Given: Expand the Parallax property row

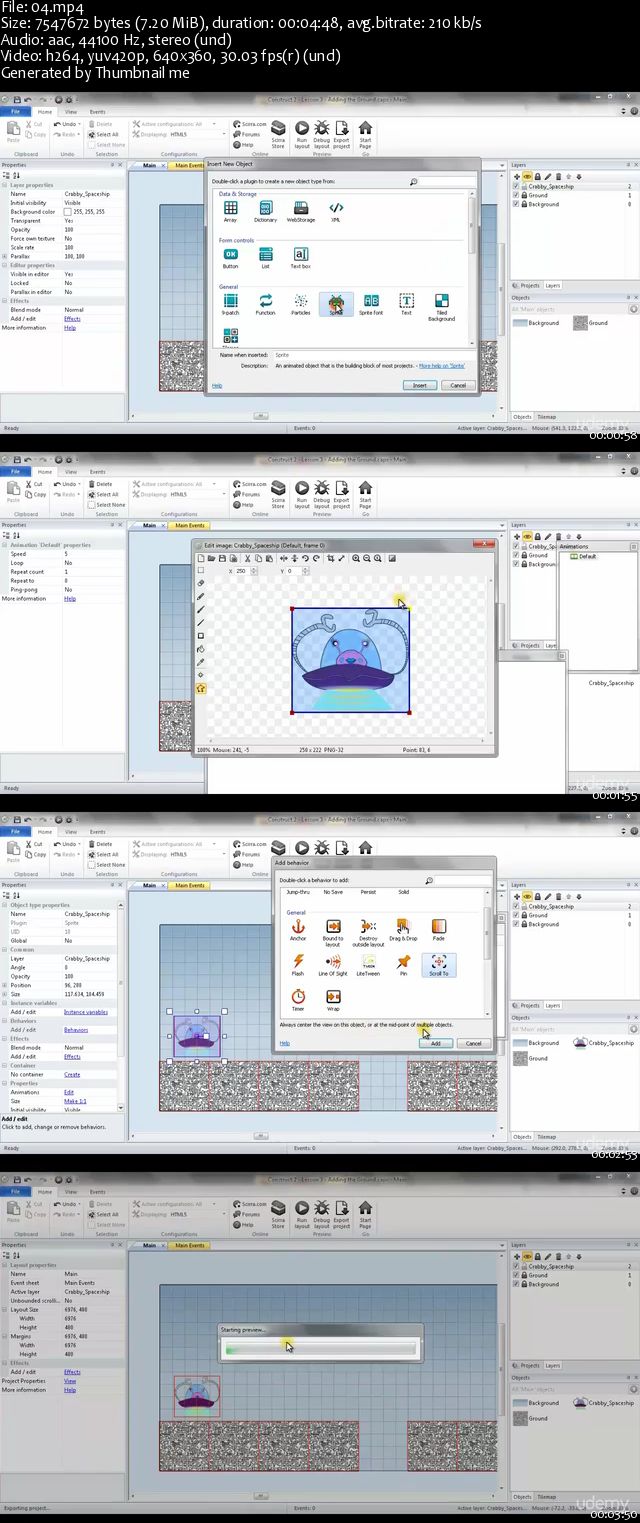Looking at the screenshot, I should pyautogui.click(x=5, y=256).
